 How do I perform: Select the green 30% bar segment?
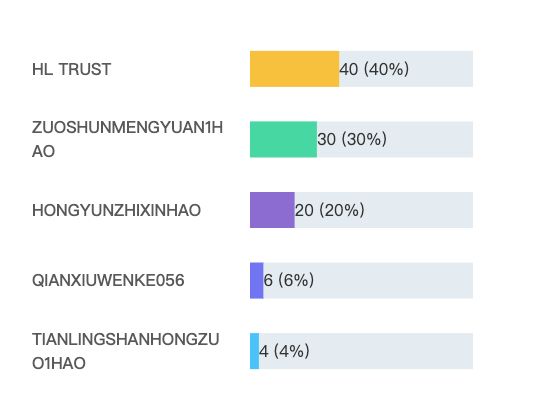pos(283,139)
